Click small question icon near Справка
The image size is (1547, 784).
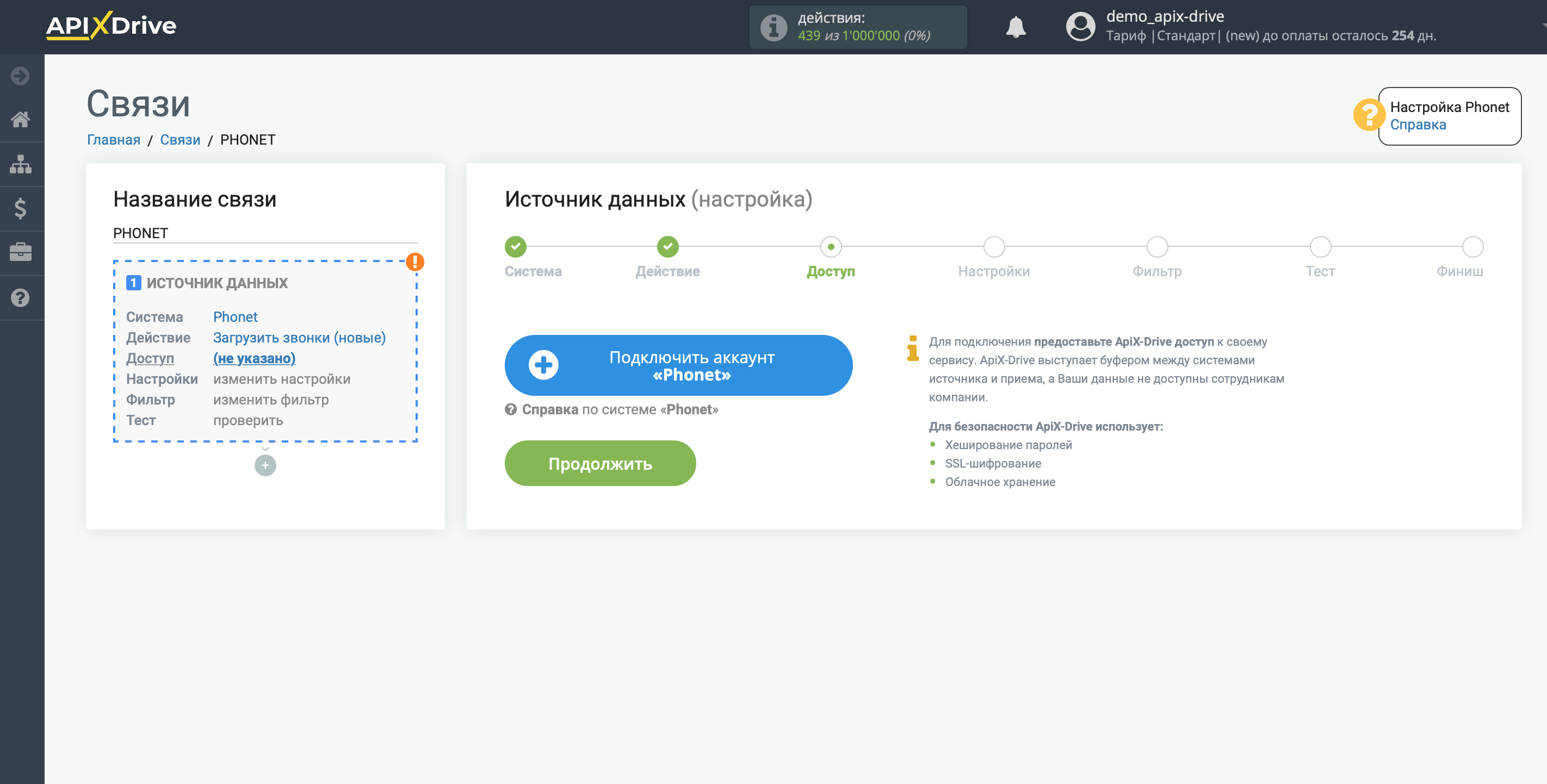(510, 409)
